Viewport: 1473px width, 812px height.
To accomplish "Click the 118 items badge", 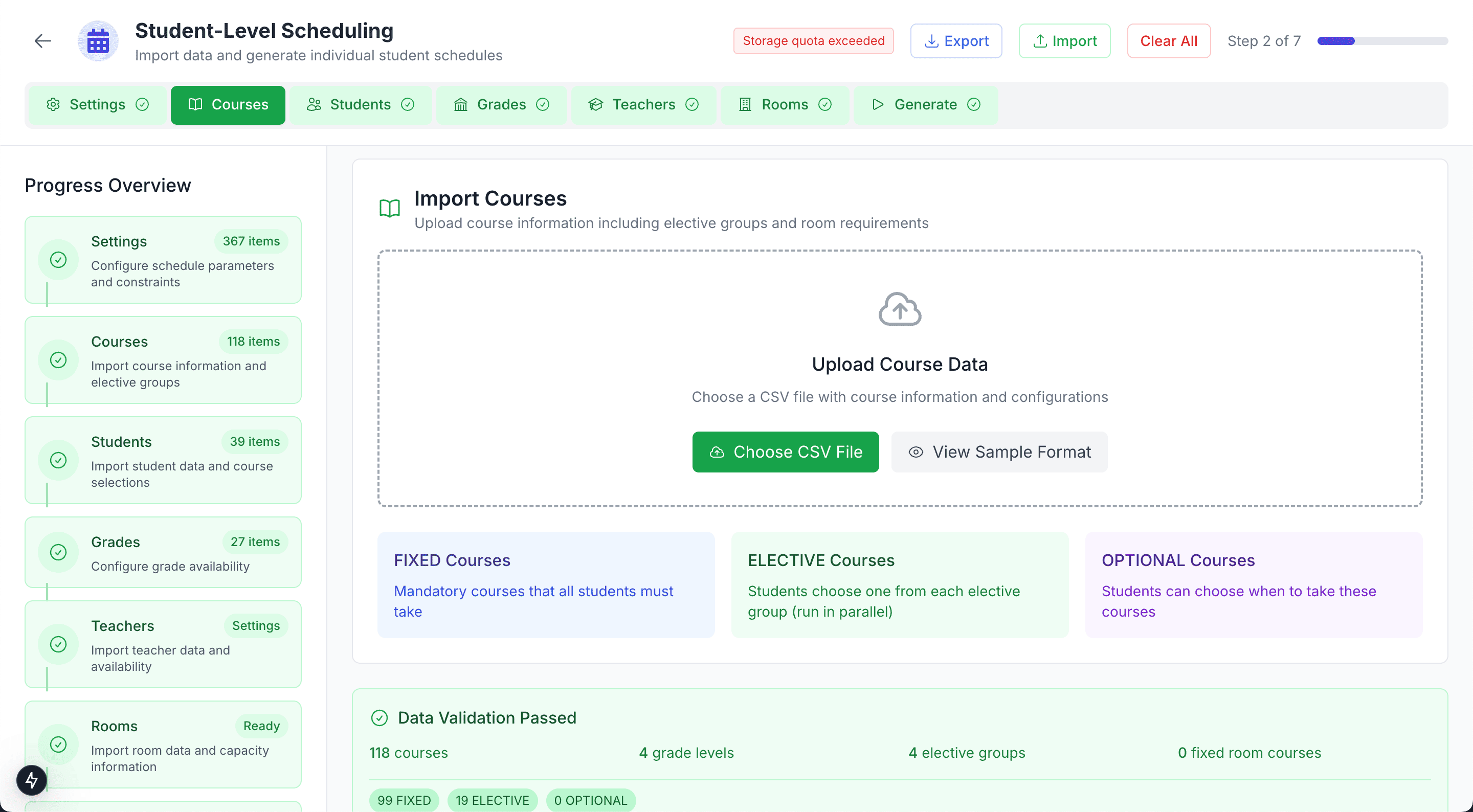I will [253, 342].
